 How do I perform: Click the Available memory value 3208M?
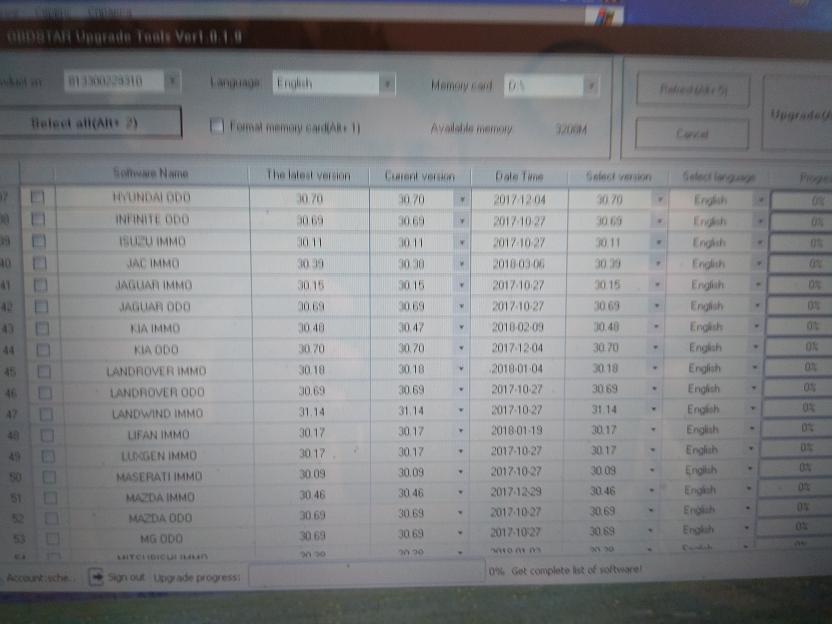(x=571, y=129)
